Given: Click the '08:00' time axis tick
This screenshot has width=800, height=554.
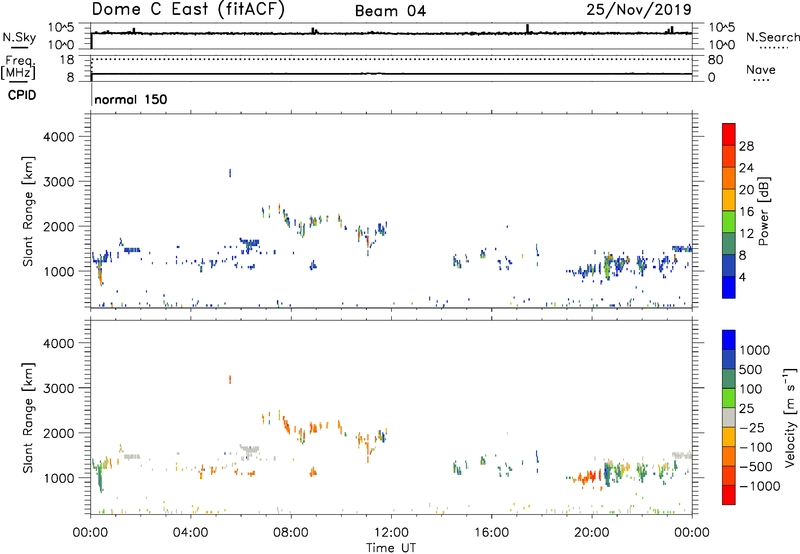Looking at the screenshot, I should (x=291, y=533).
